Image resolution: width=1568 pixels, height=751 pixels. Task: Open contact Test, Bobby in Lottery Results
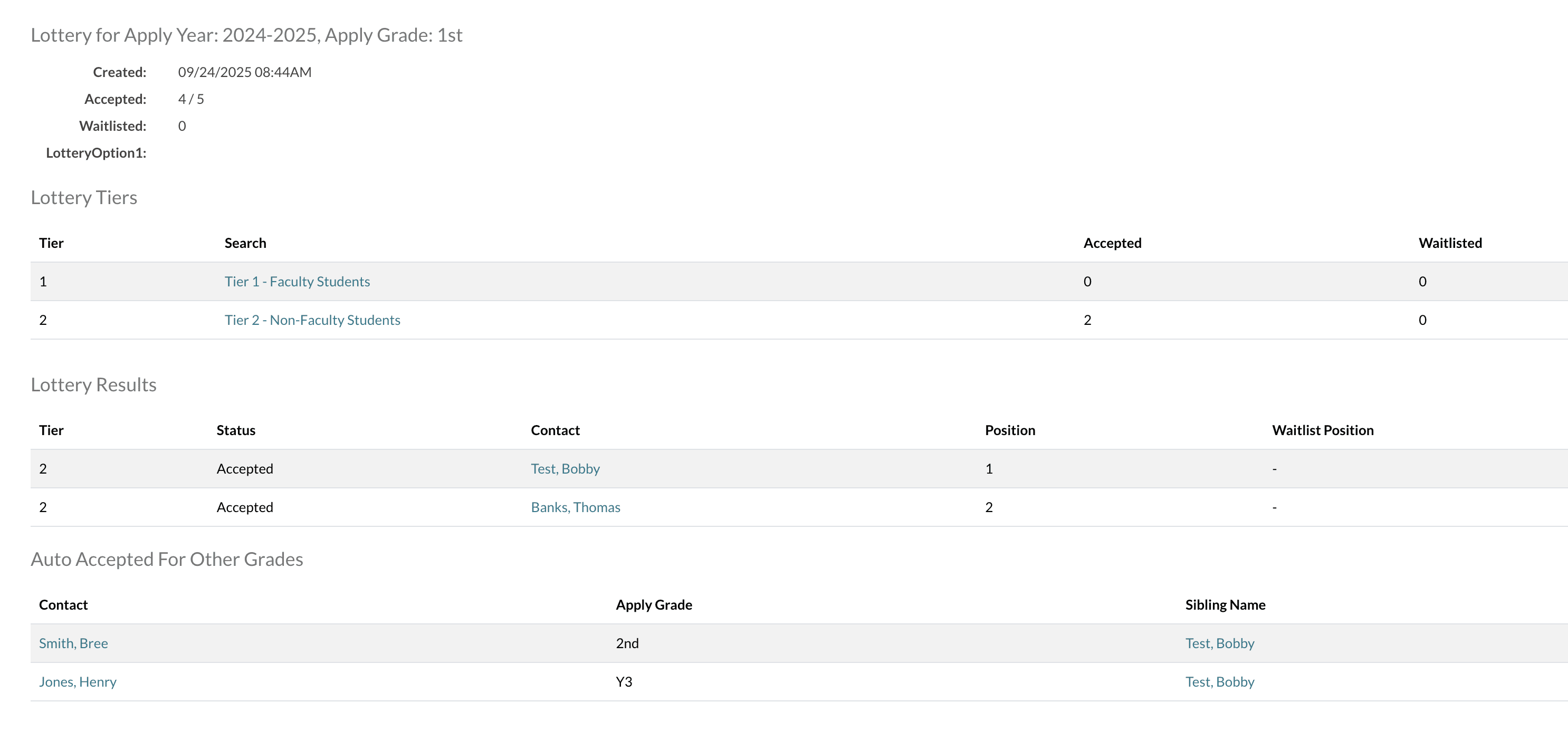tap(565, 468)
